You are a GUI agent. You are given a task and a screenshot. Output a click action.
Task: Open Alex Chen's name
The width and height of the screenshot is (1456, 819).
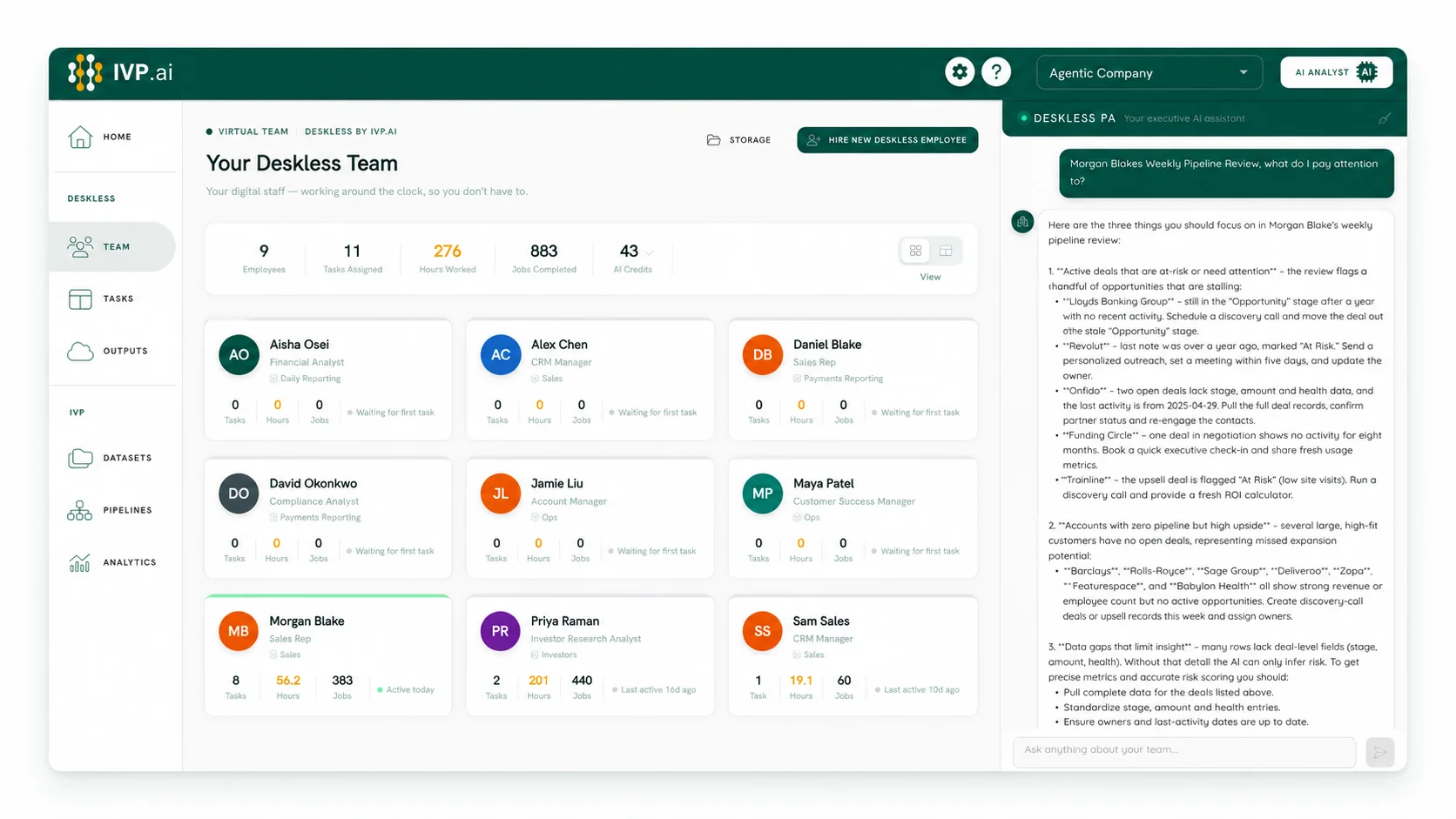559,345
